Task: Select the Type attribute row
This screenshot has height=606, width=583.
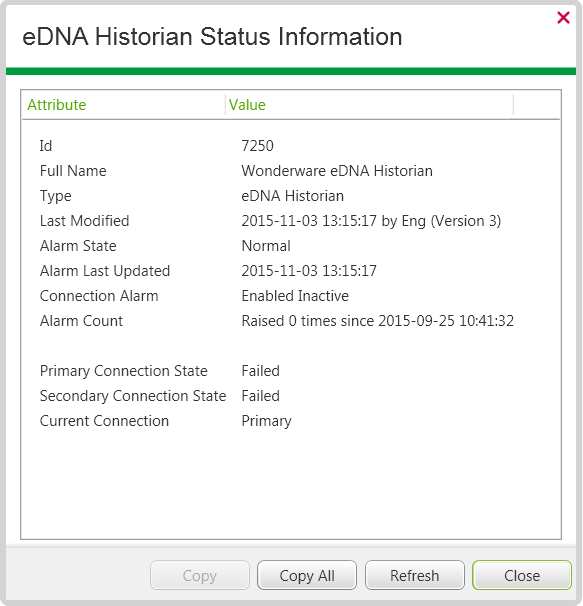Action: [x=291, y=196]
